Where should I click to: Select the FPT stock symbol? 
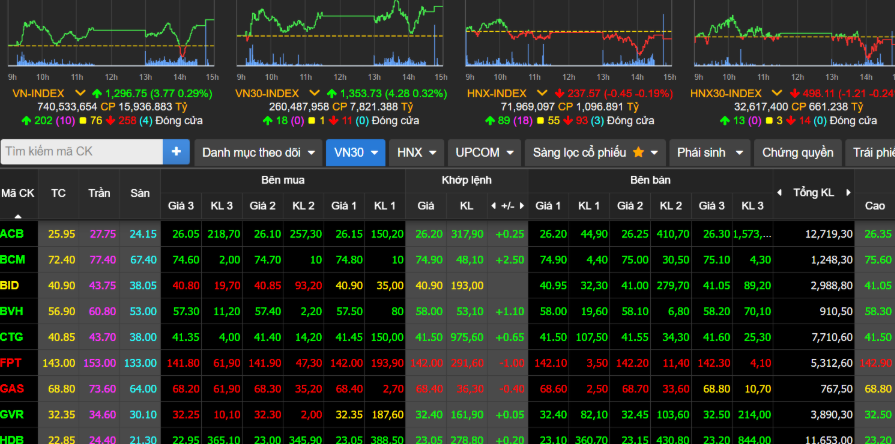(12, 363)
